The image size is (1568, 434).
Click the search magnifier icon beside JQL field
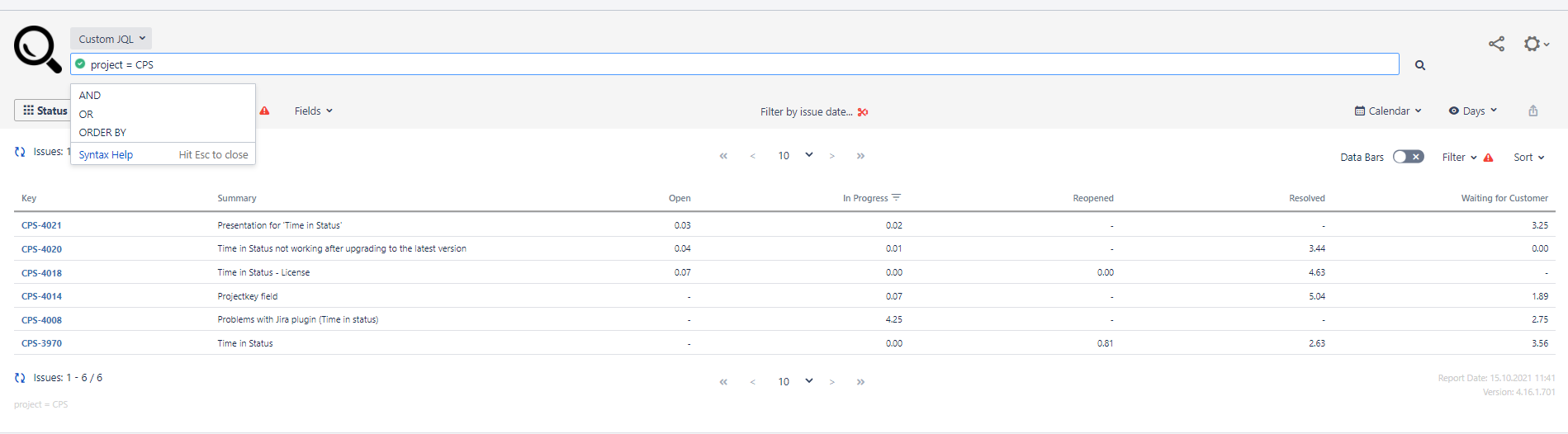(1420, 65)
